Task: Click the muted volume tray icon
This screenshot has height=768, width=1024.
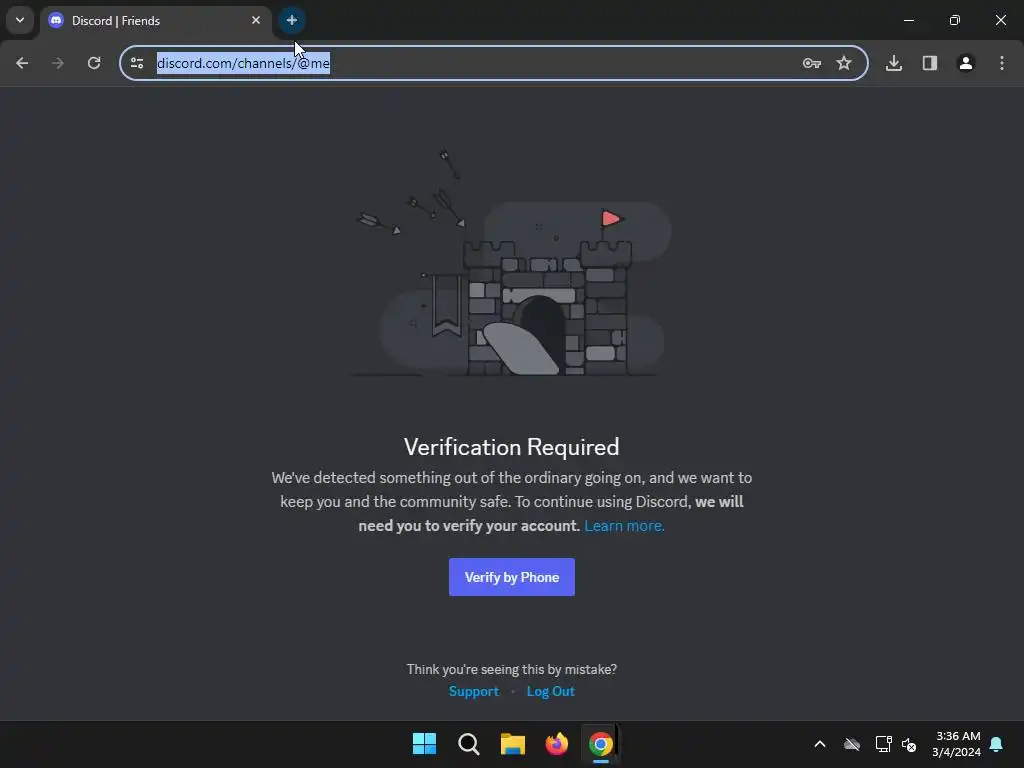Action: click(x=909, y=744)
